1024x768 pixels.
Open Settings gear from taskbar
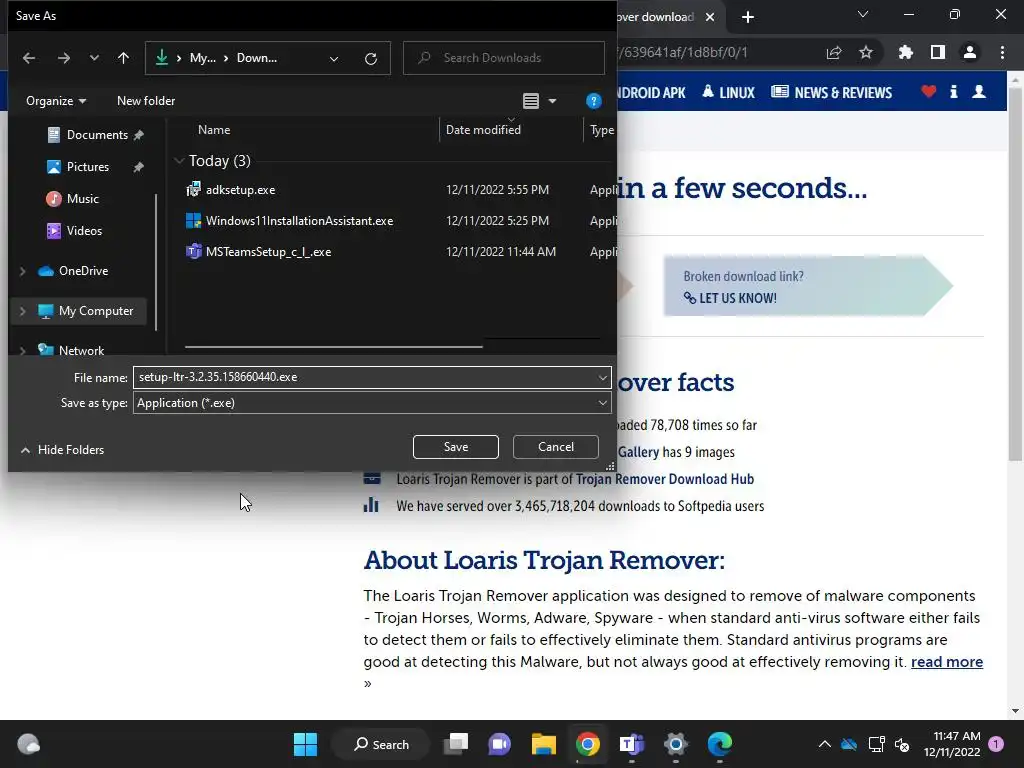pos(675,744)
